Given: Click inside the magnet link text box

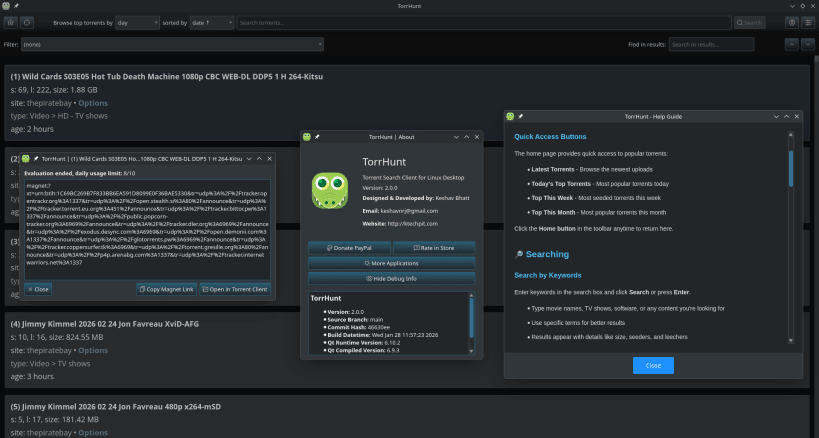Looking at the screenshot, I should [x=147, y=230].
